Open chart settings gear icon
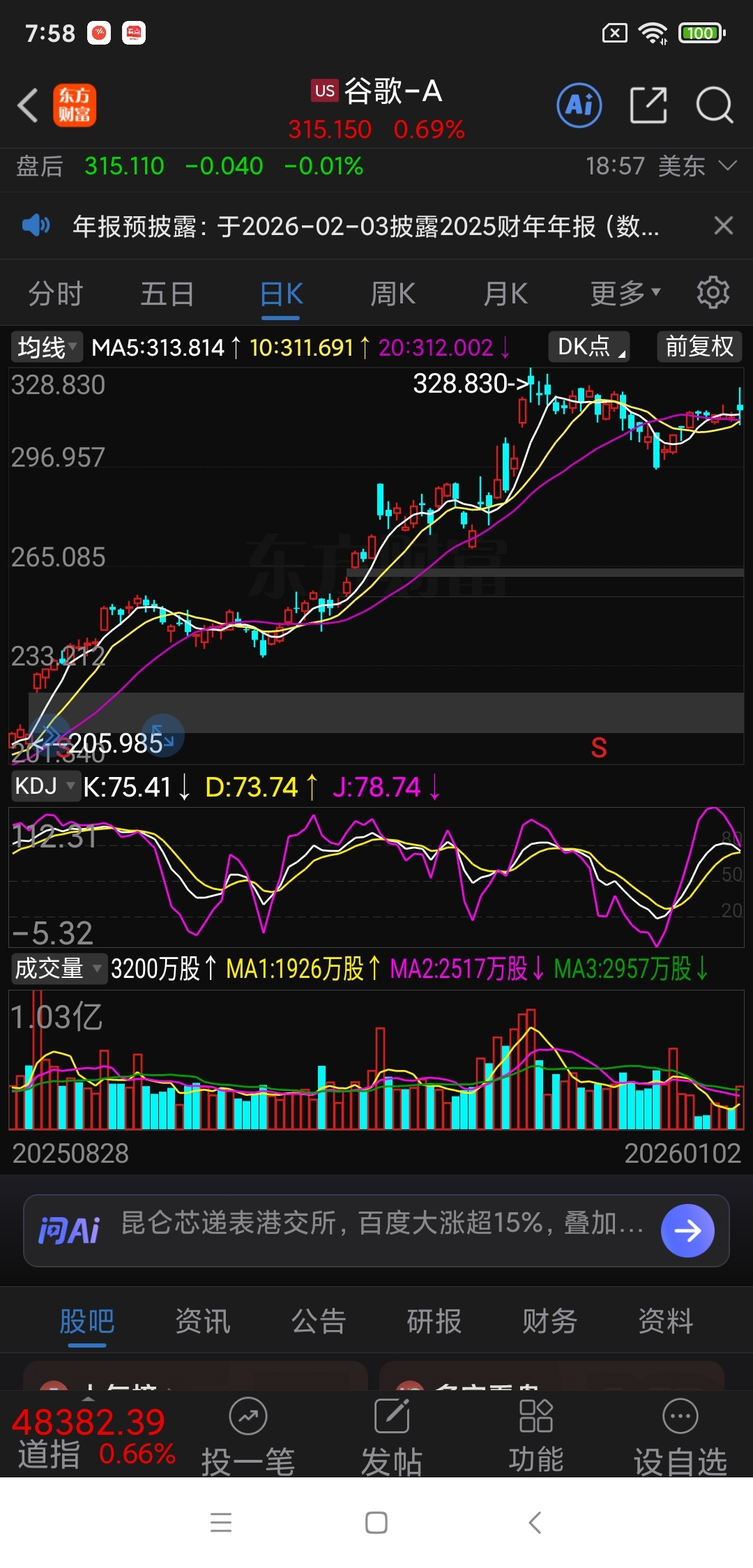Screen dimensions: 753x1568 pos(713,293)
